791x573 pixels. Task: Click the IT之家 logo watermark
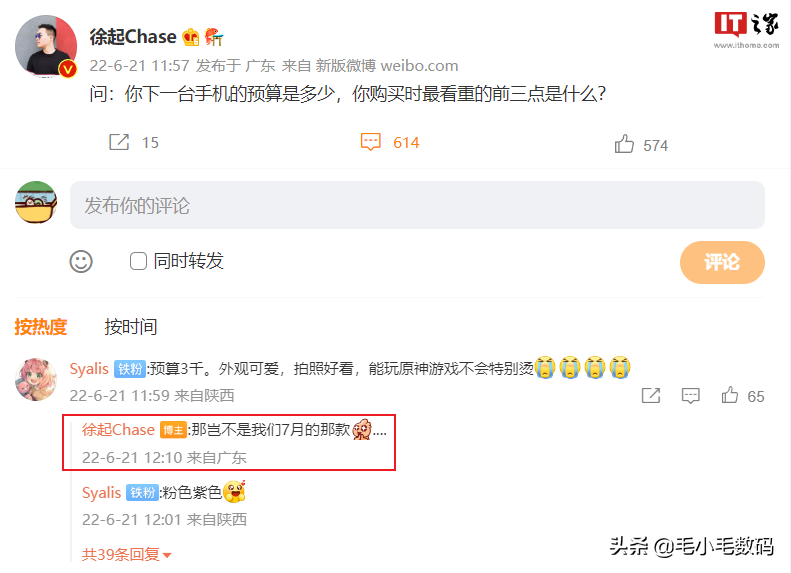[747, 30]
